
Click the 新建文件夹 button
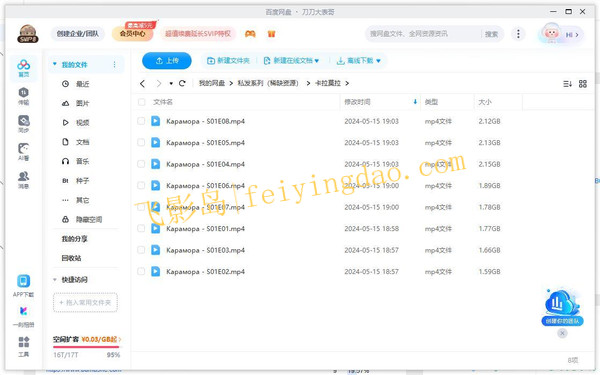(x=228, y=61)
